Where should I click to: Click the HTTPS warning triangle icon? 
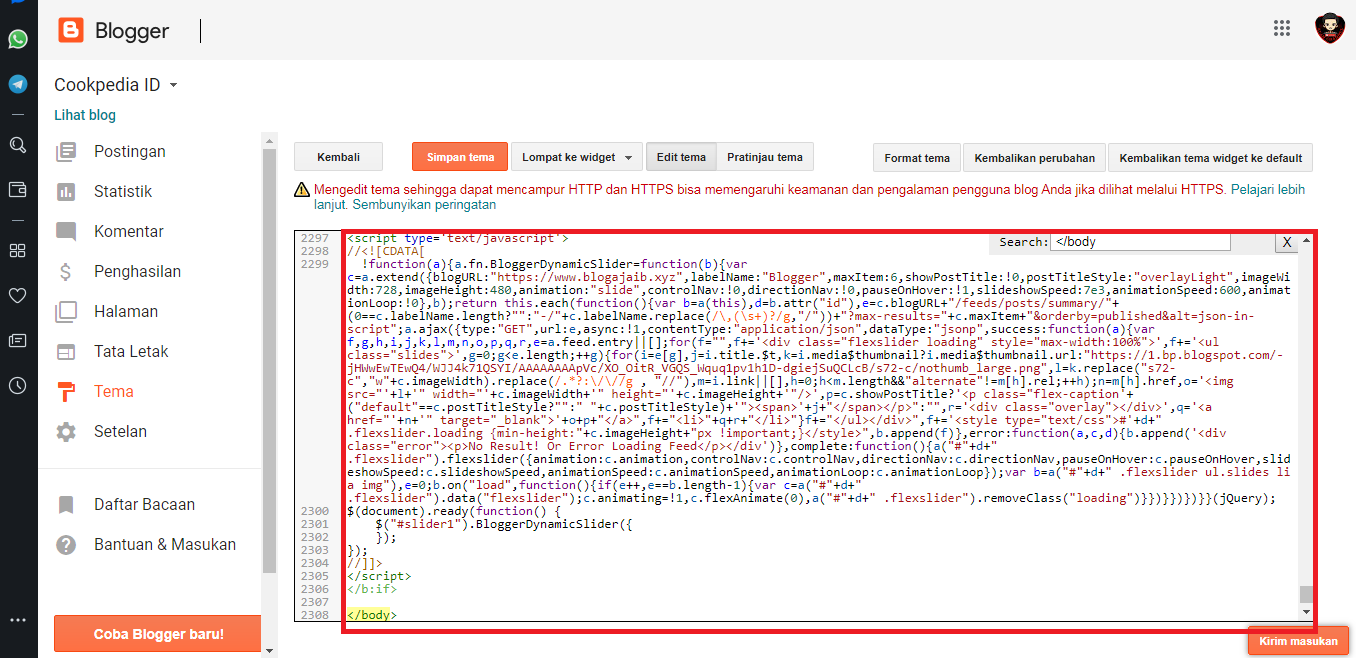click(302, 189)
